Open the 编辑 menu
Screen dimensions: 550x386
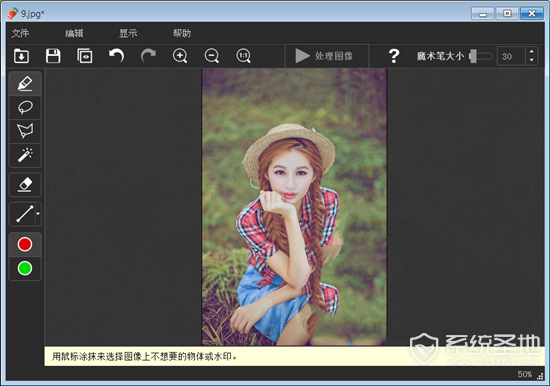coord(74,33)
